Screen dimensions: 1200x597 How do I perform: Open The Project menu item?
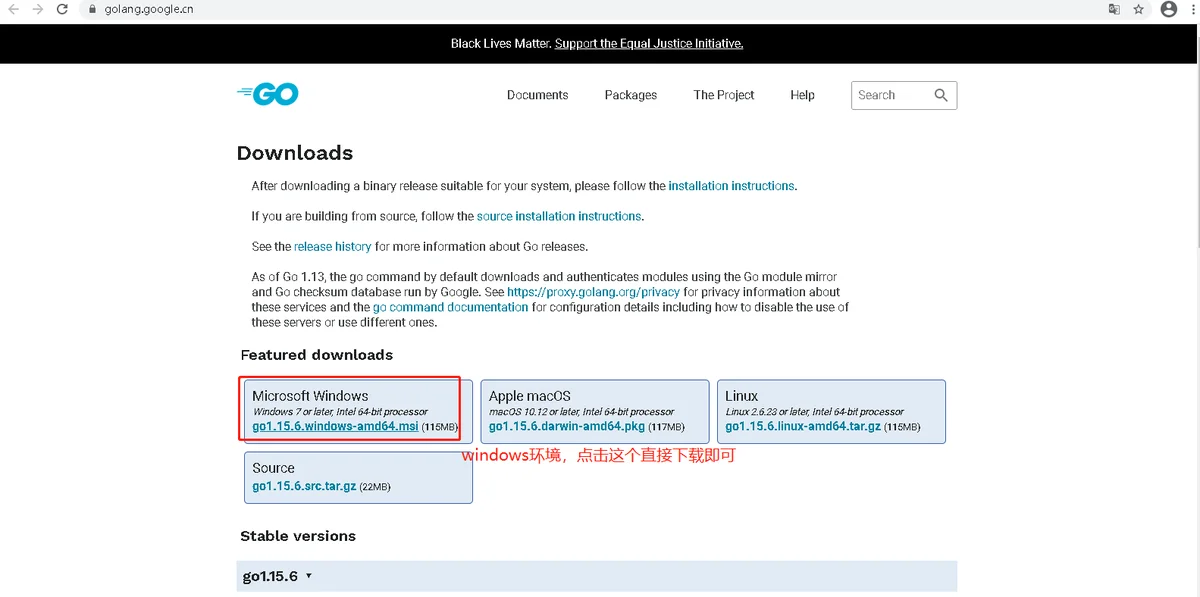(724, 95)
